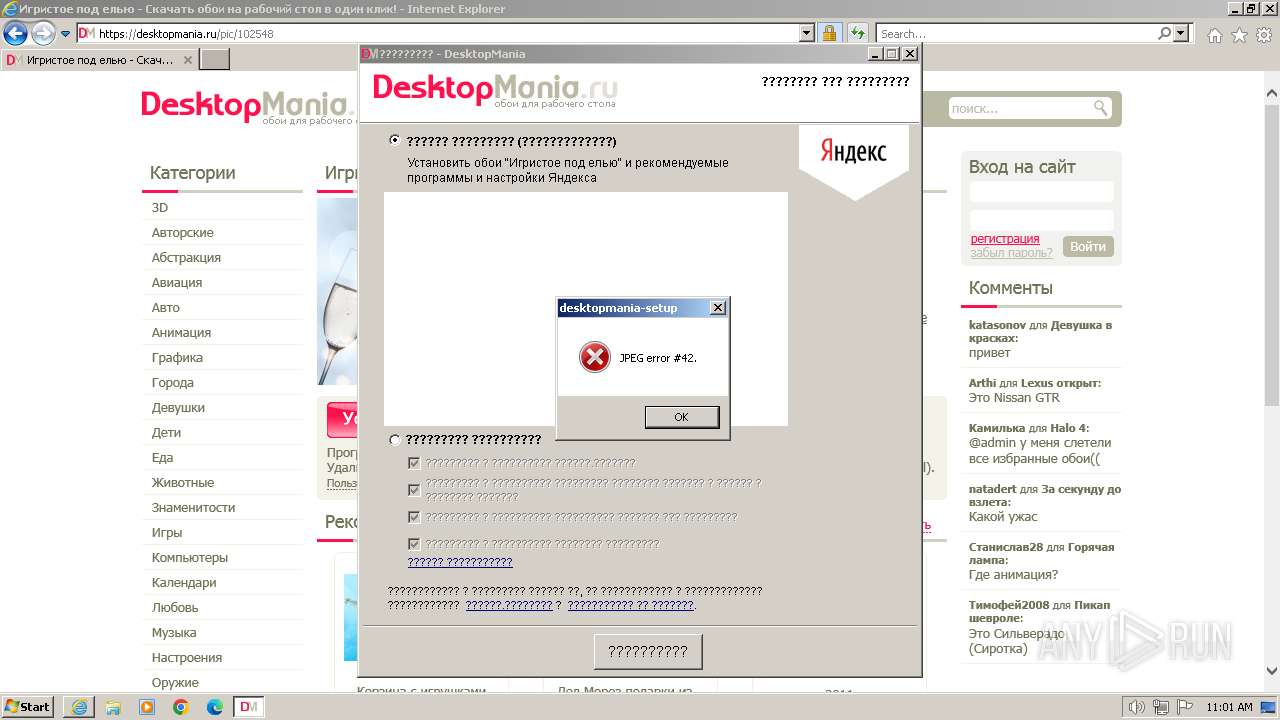Click the search magnifier icon in IE
The height and width of the screenshot is (720, 1280).
click(1165, 33)
